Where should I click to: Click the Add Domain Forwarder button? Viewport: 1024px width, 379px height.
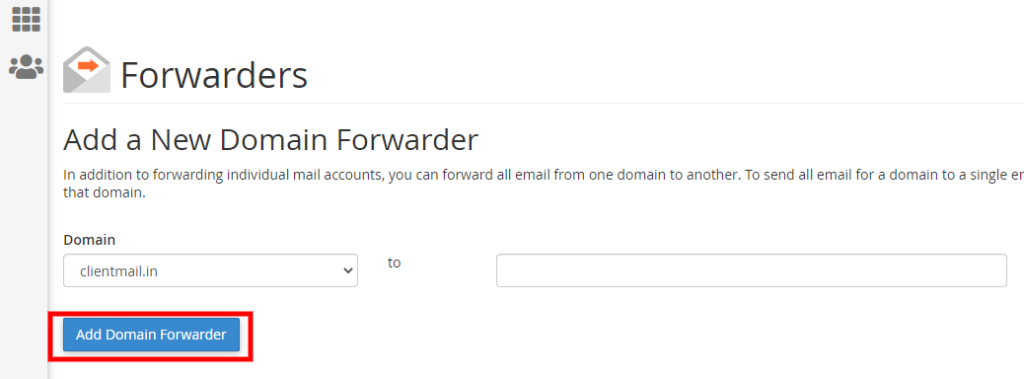point(152,335)
